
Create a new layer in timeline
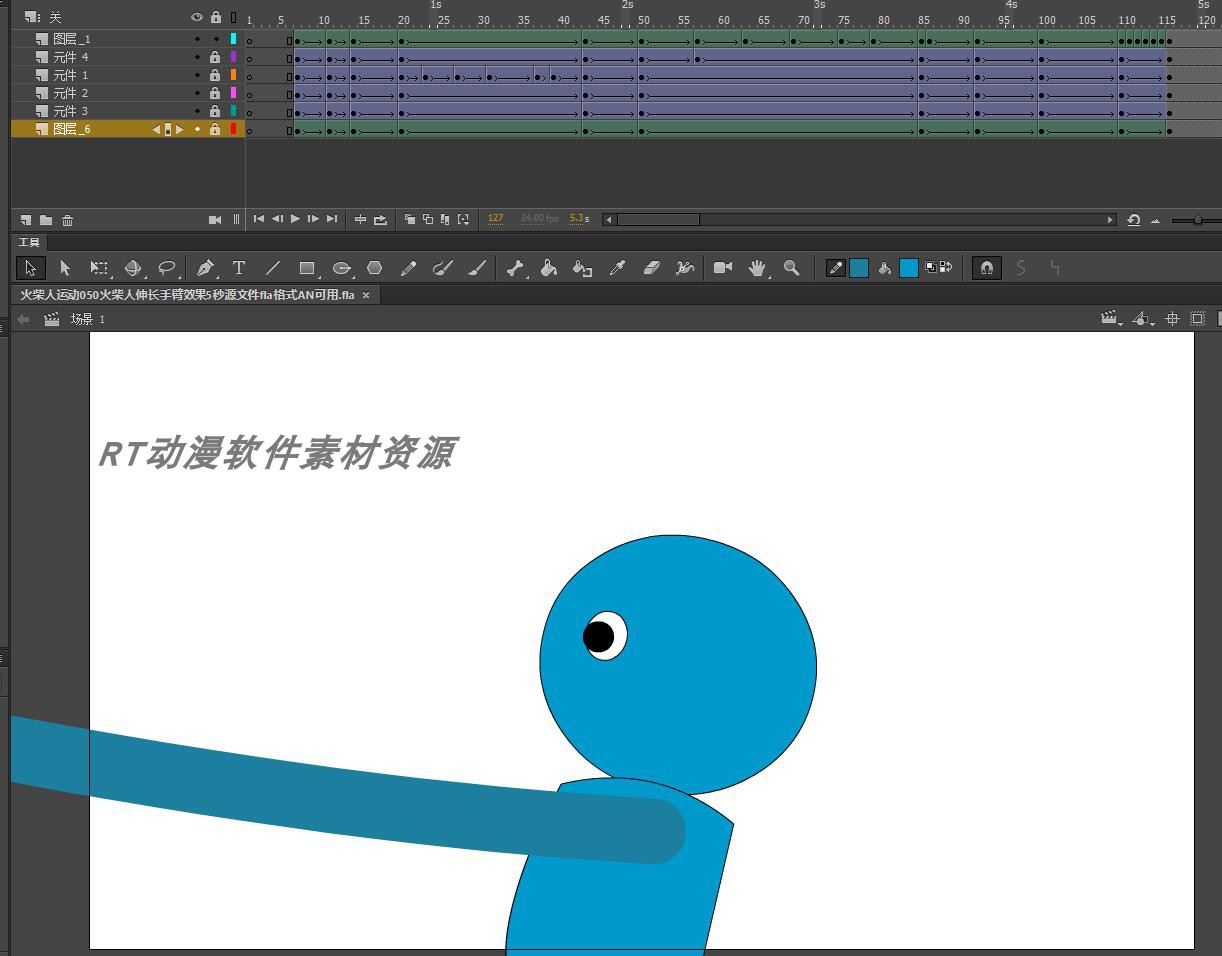click(26, 220)
